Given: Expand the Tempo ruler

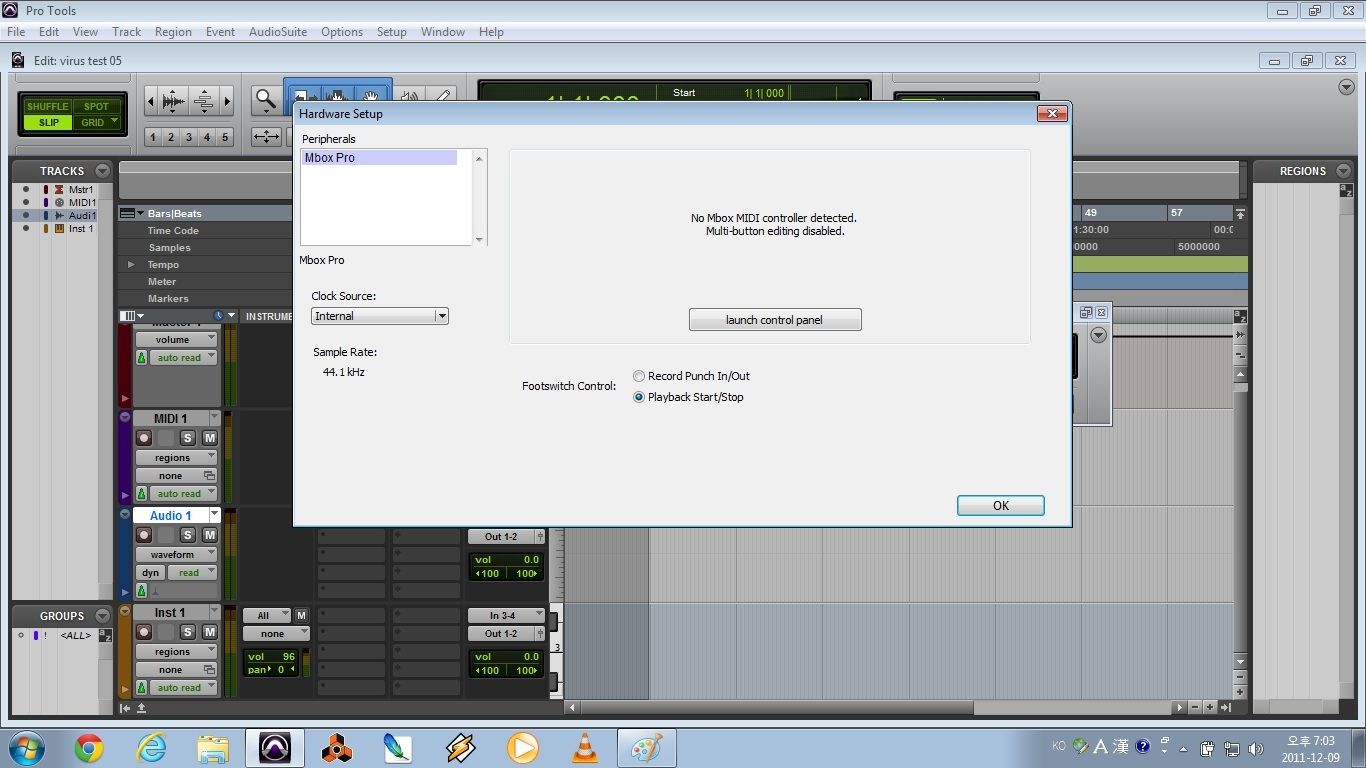Looking at the screenshot, I should (130, 264).
